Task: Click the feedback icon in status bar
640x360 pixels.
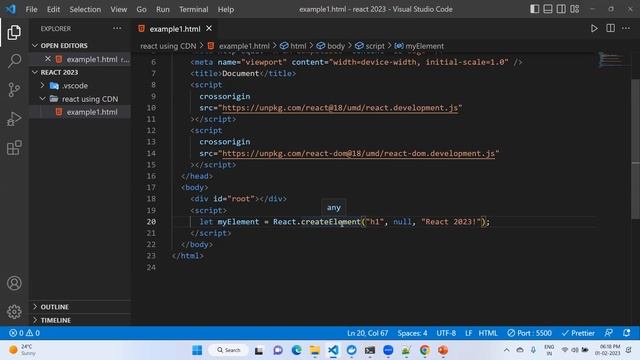Action: (609, 333)
